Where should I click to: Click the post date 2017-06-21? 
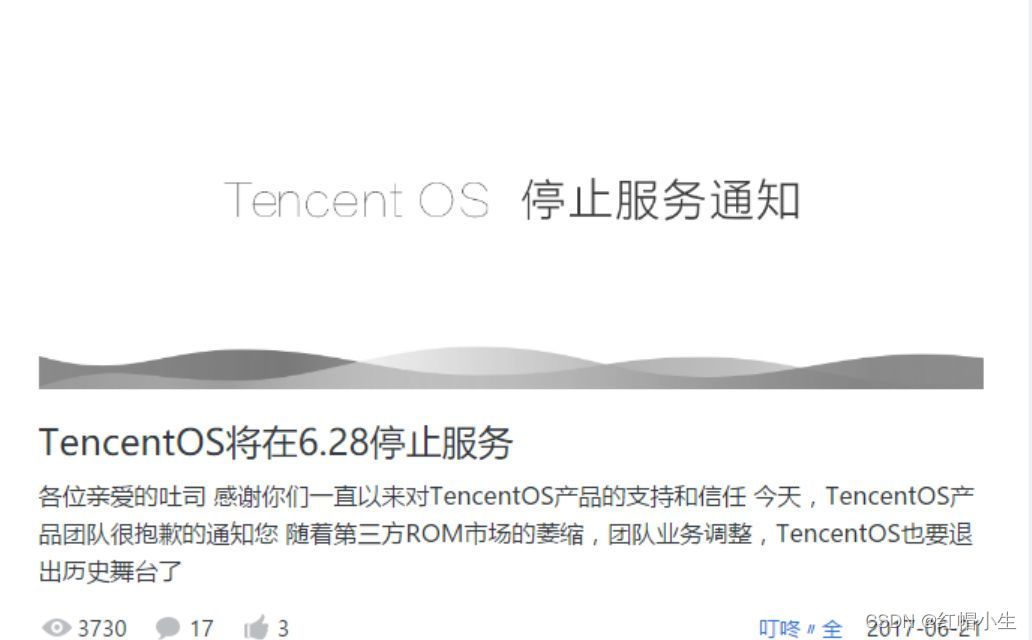923,629
